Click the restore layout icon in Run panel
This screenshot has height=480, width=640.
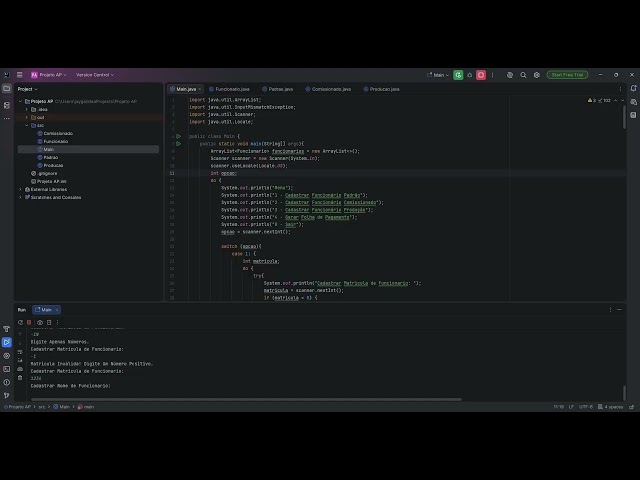[49, 322]
